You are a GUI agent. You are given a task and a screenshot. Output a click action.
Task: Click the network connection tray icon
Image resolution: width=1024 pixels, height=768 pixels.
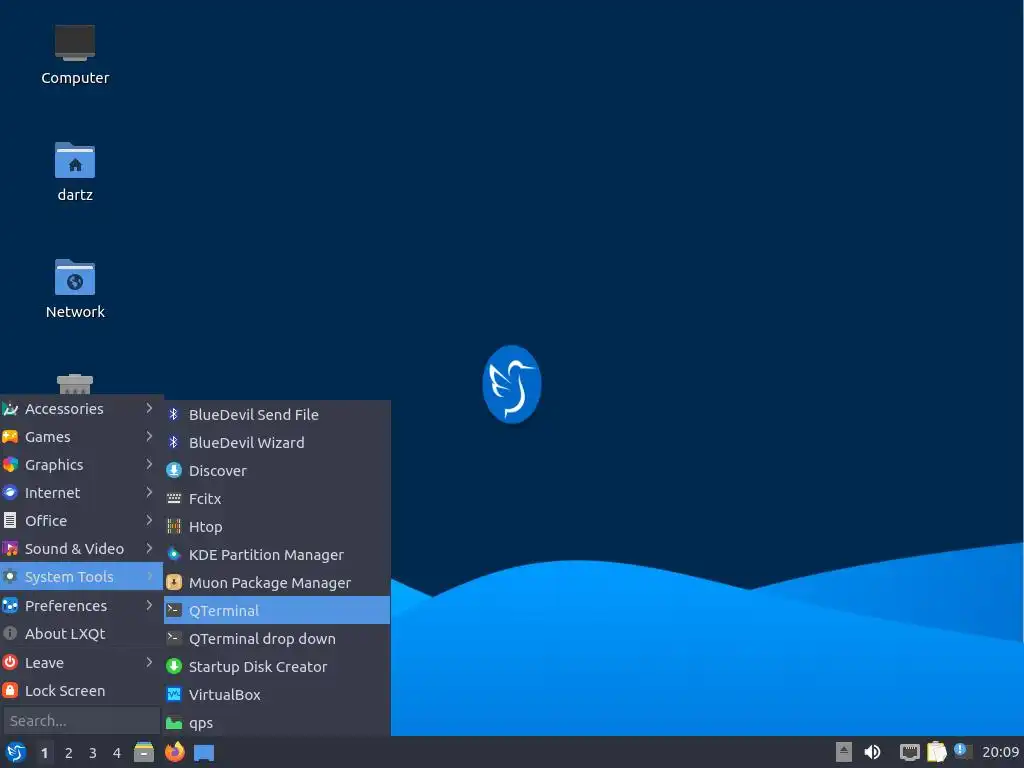tap(910, 752)
